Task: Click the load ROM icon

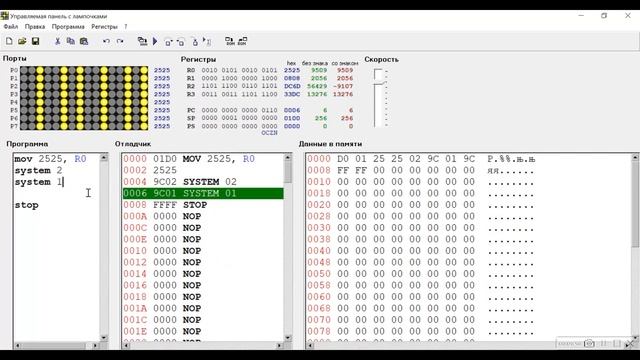Action: (x=230, y=41)
